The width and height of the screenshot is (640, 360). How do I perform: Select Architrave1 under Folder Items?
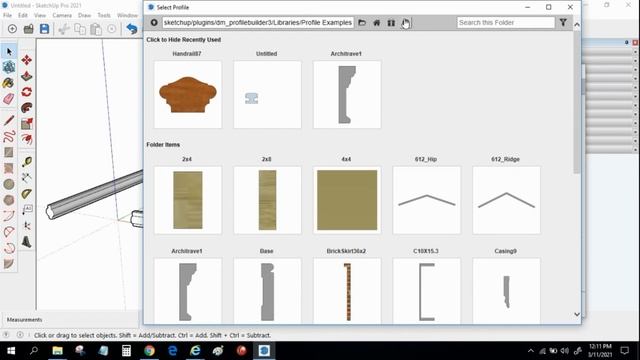(188, 291)
